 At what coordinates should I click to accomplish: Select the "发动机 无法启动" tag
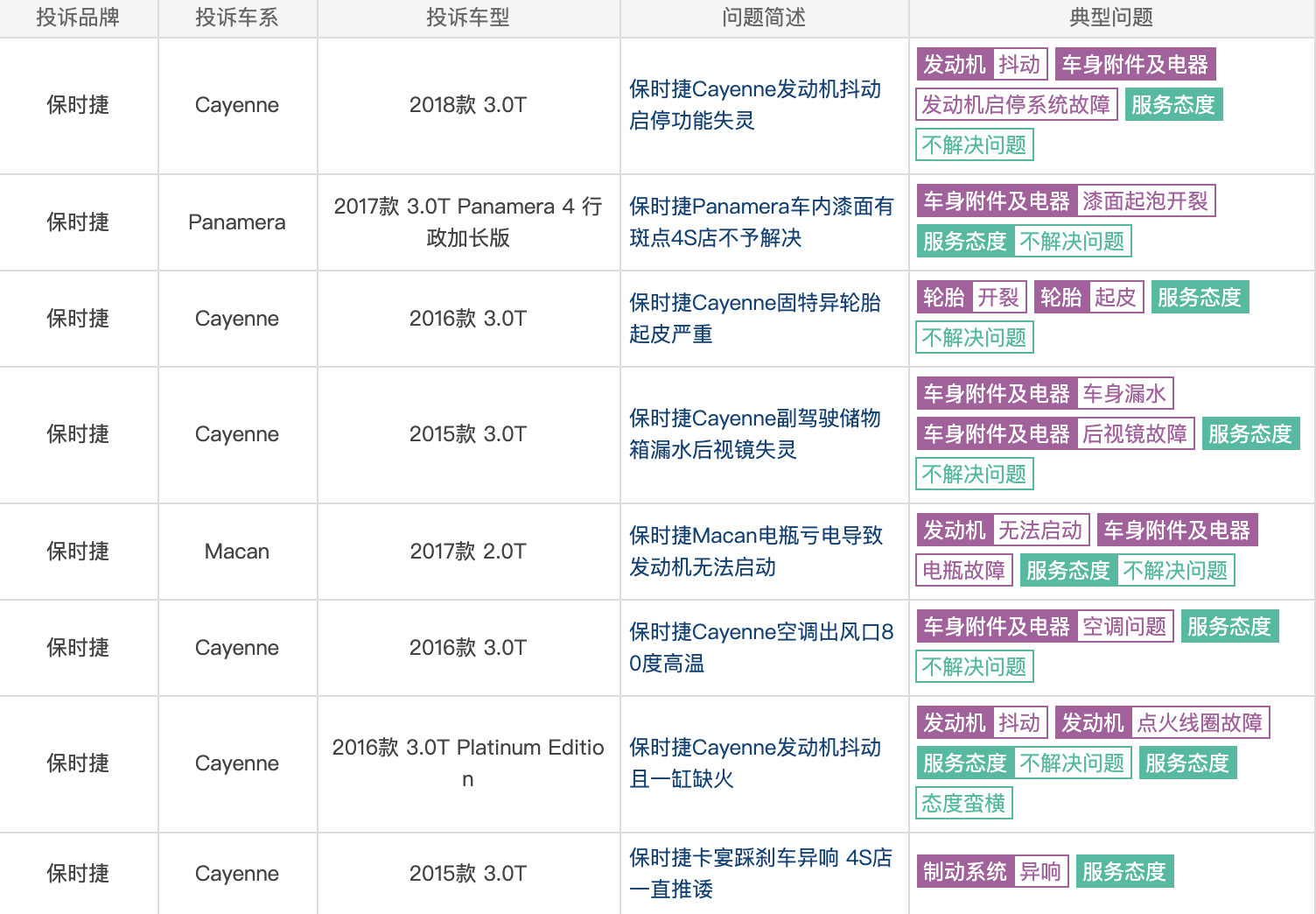point(1003,531)
